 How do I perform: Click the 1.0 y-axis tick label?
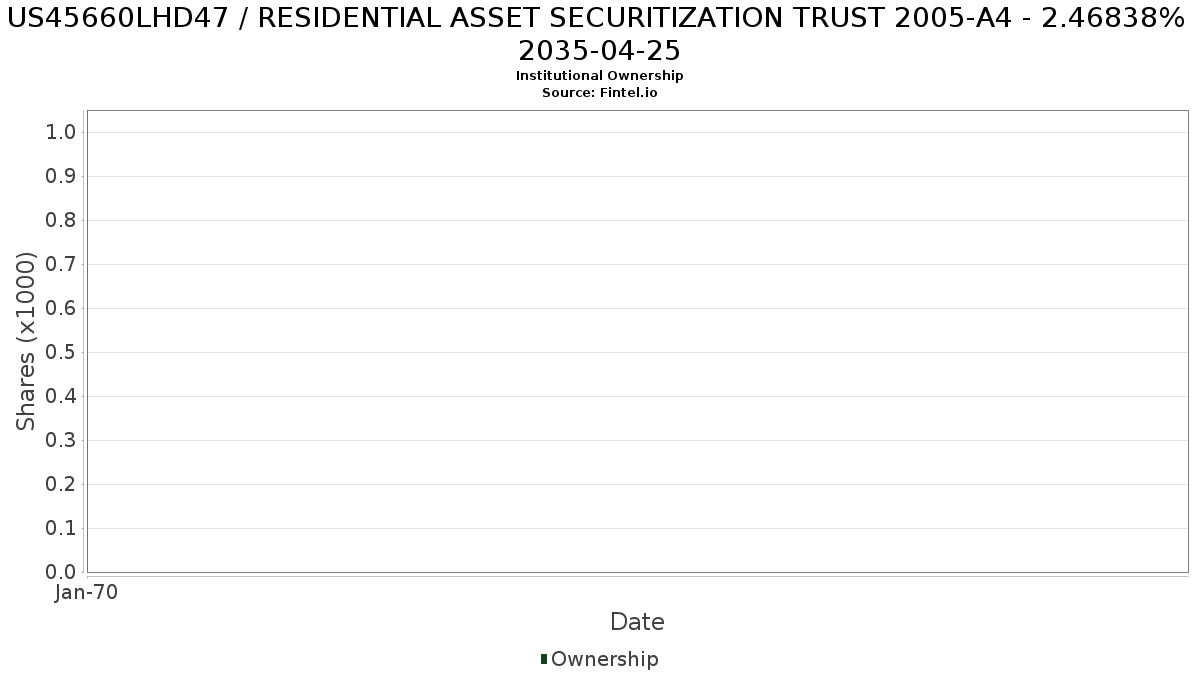tap(61, 132)
